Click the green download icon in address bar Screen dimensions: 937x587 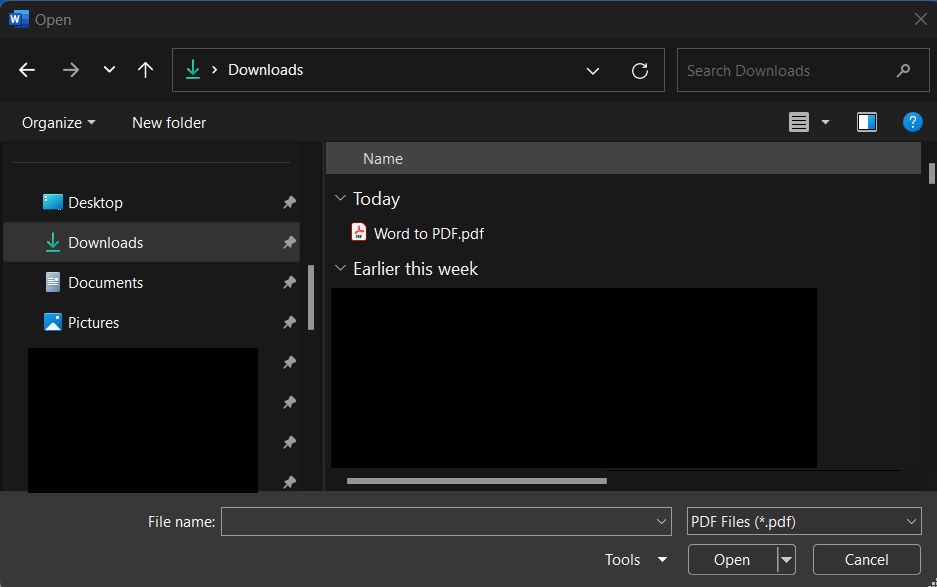[192, 70]
